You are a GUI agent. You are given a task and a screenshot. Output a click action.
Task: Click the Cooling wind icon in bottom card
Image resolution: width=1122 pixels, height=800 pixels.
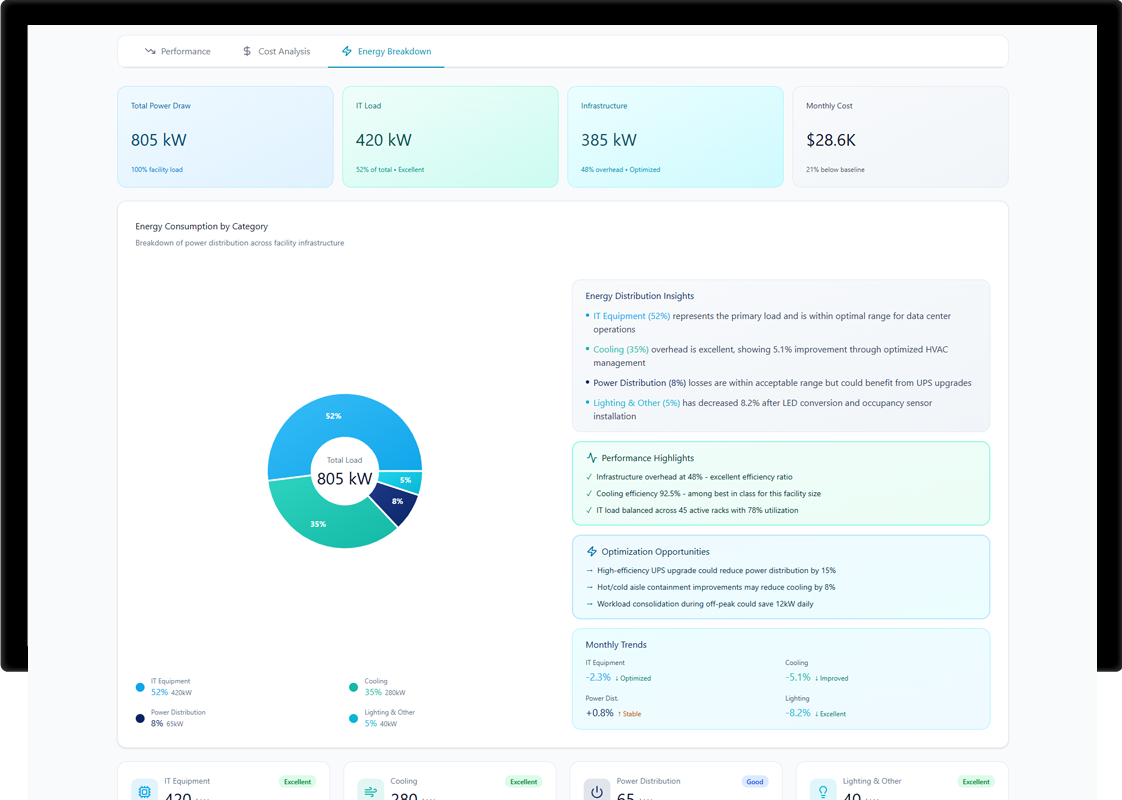pyautogui.click(x=370, y=791)
